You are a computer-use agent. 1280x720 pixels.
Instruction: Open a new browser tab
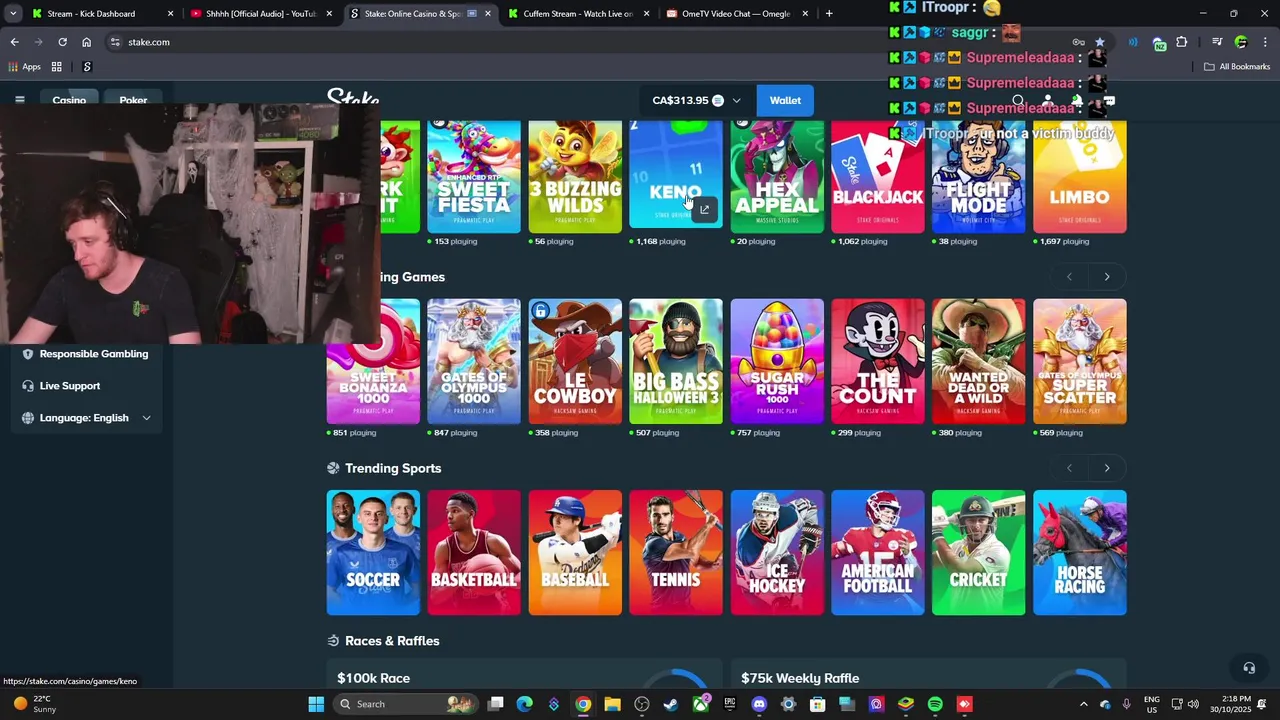[829, 14]
